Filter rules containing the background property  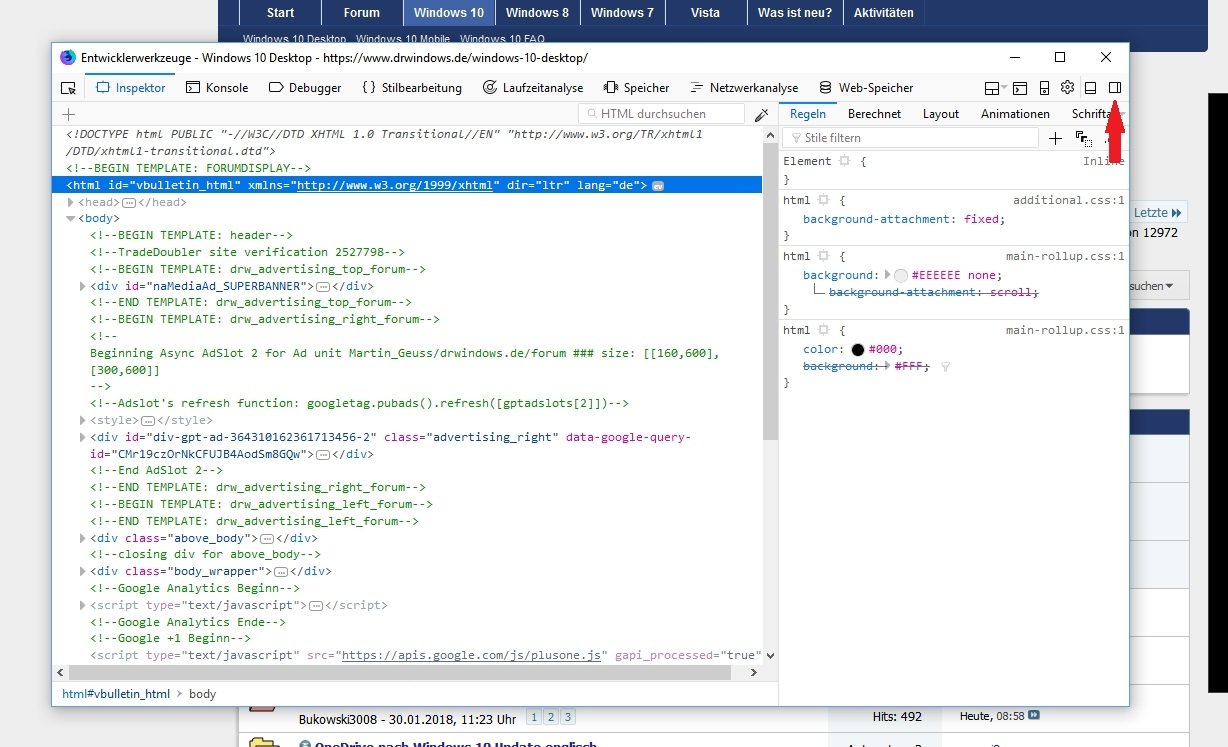pyautogui.click(x=945, y=367)
